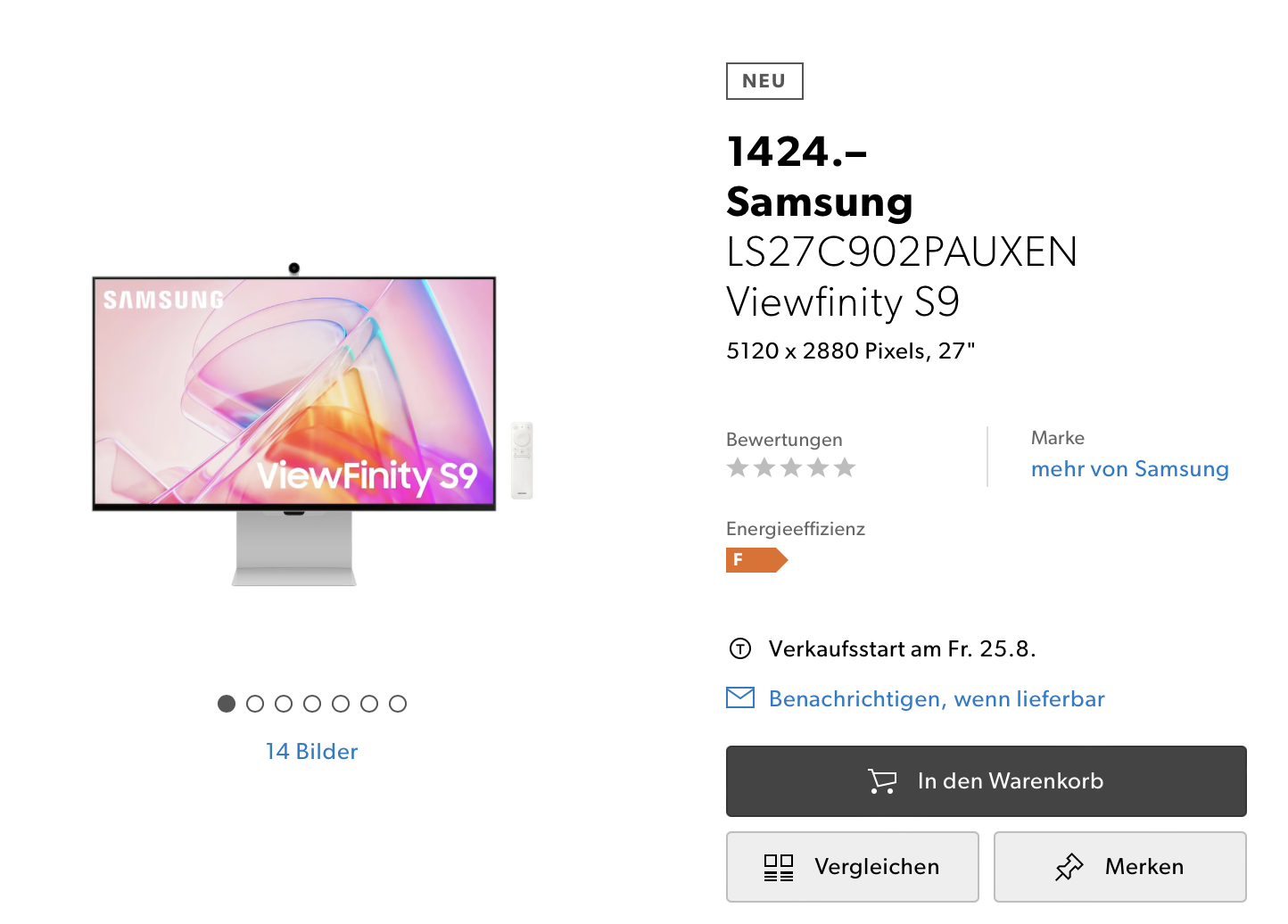Select the last image carousel dot
This screenshot has height=924, width=1288.
click(398, 704)
